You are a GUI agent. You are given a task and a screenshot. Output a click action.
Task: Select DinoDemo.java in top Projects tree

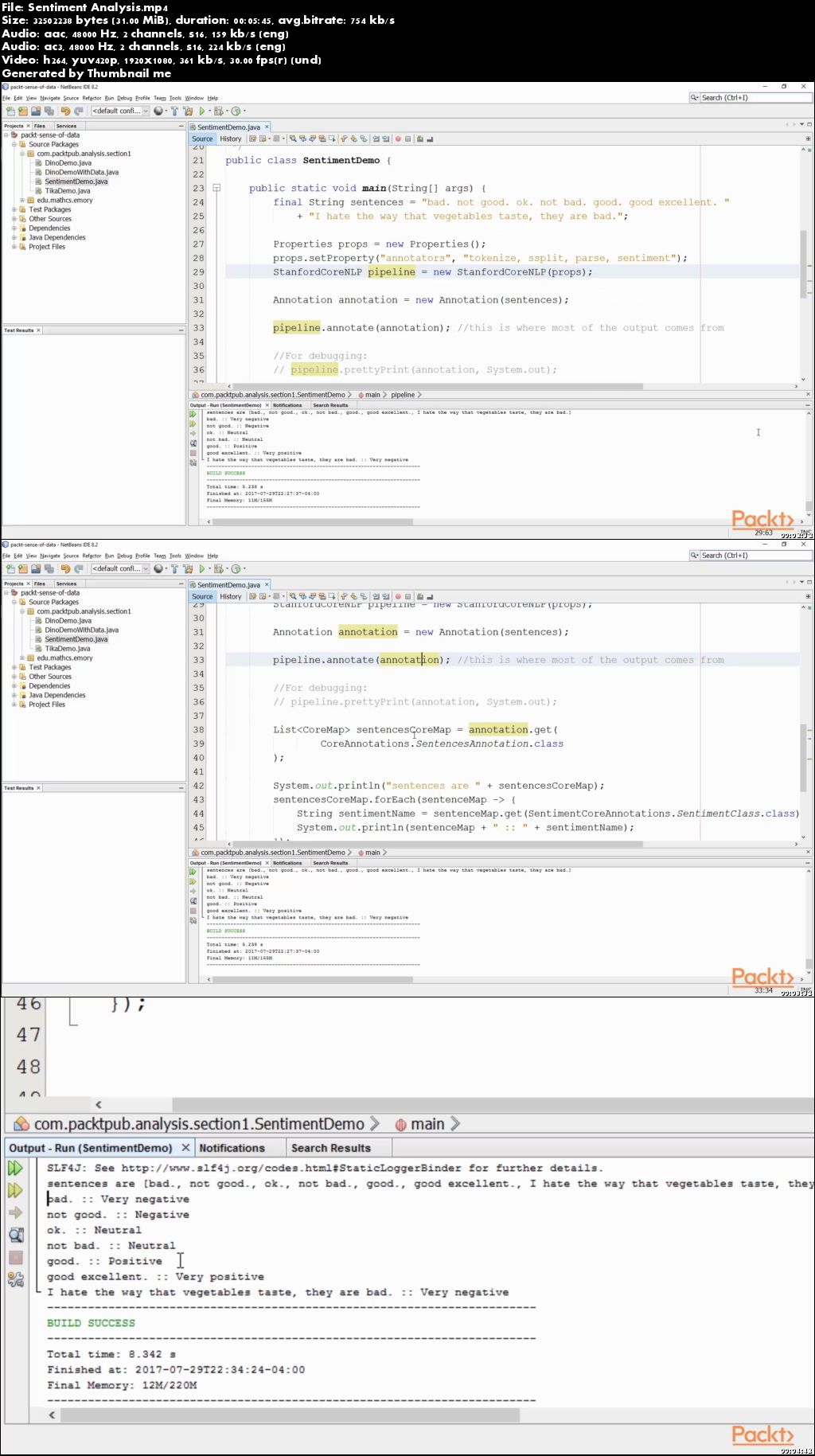point(68,162)
